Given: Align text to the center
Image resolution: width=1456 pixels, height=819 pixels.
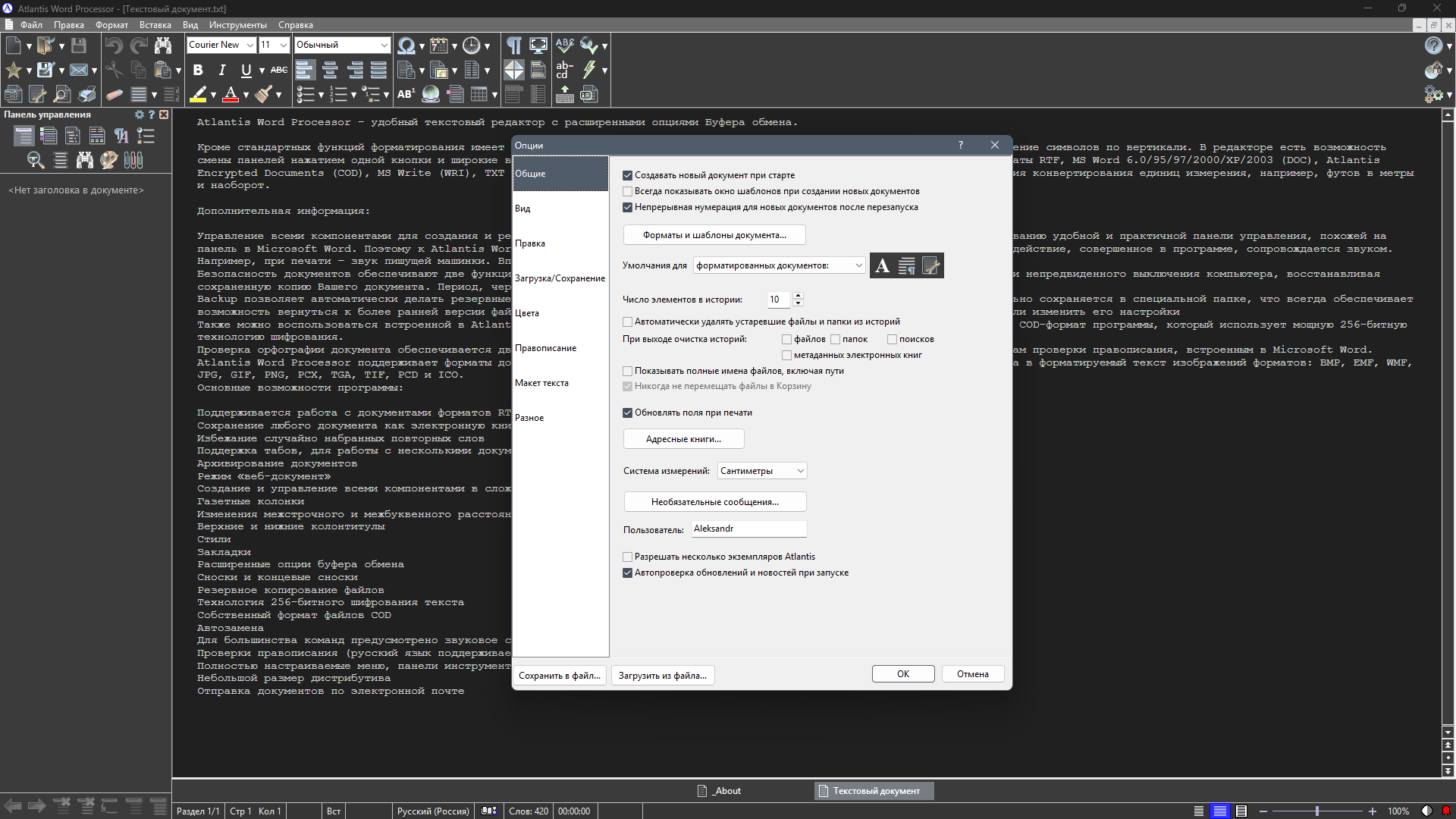Looking at the screenshot, I should [x=330, y=71].
